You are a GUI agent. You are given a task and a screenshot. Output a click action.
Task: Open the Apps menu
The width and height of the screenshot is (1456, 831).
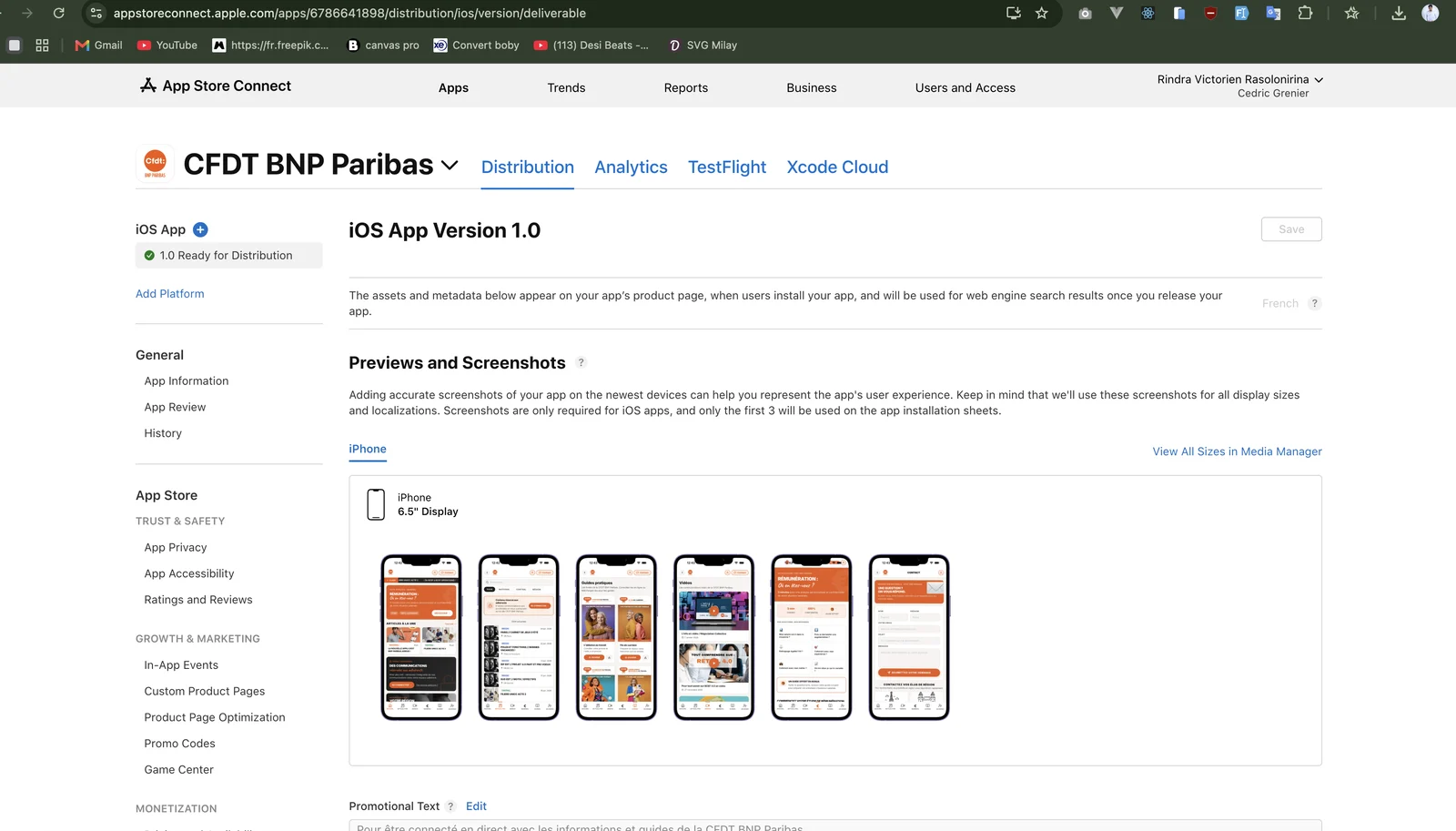[453, 87]
